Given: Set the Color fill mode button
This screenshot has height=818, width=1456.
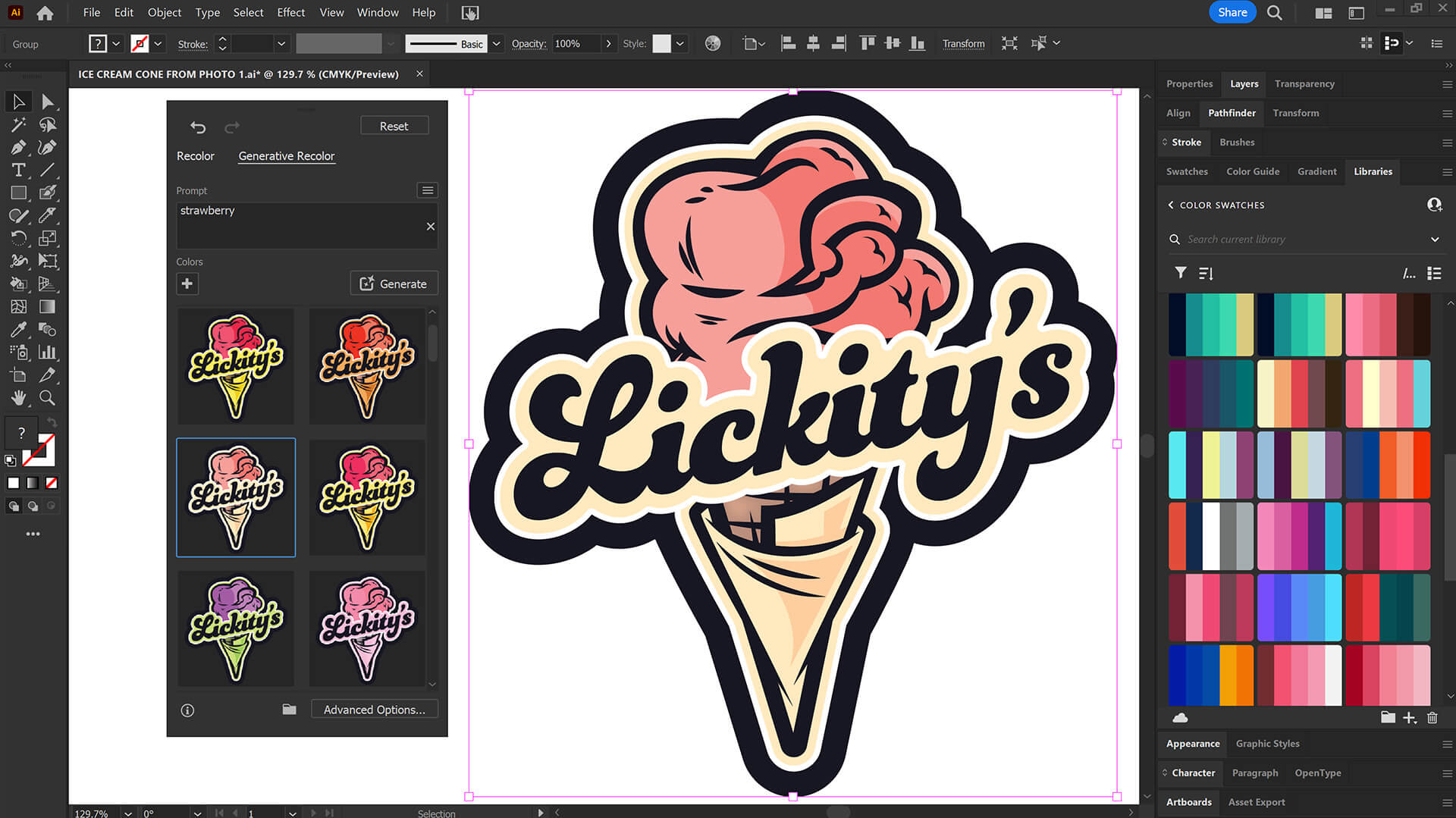Looking at the screenshot, I should tap(14, 483).
